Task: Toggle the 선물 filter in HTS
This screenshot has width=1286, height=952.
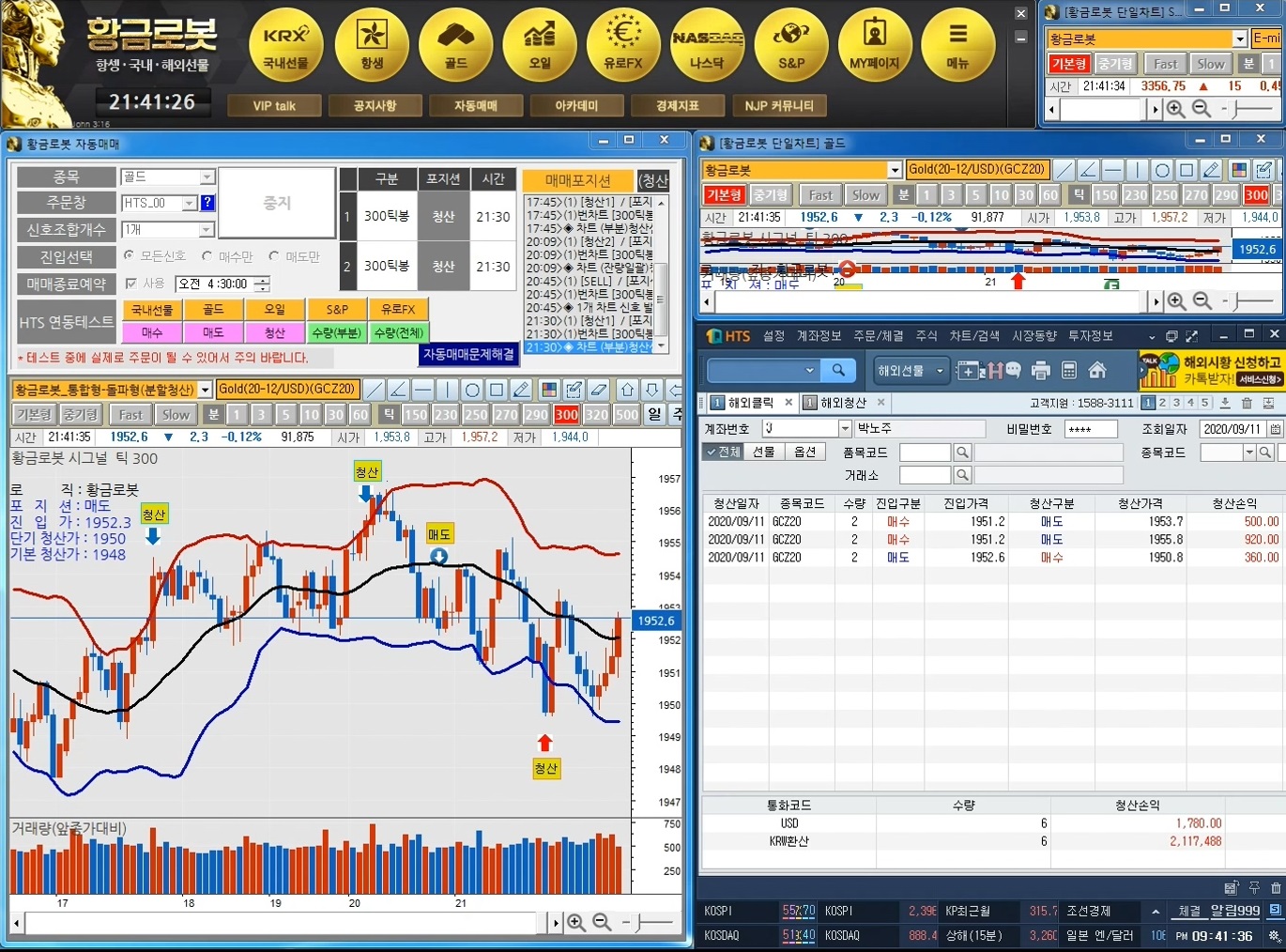Action: [x=764, y=452]
